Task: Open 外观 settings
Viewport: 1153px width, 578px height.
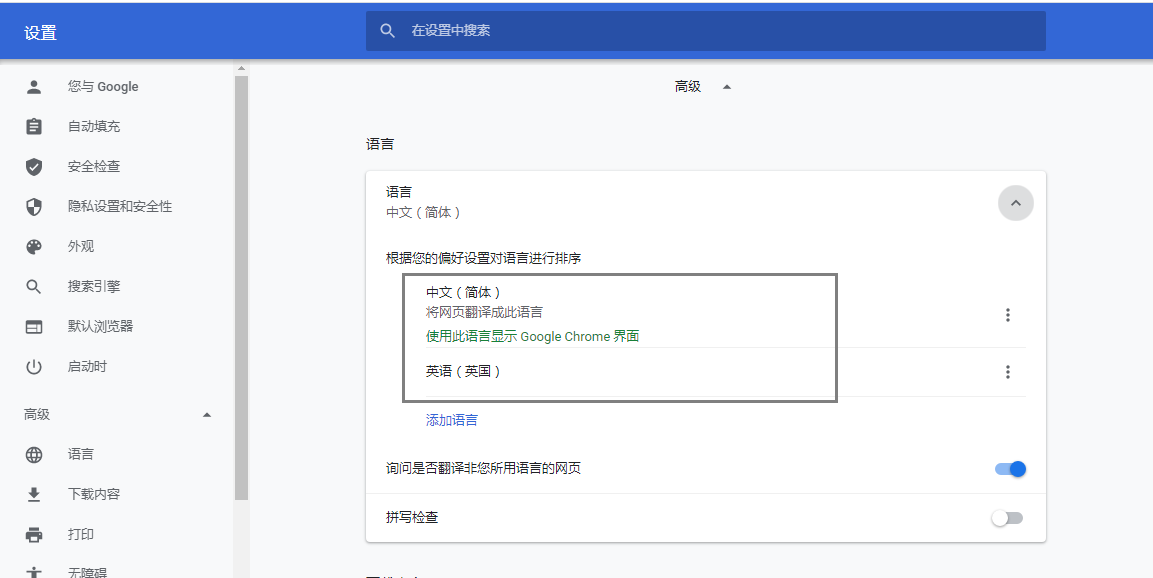Action: pyautogui.click(x=81, y=246)
